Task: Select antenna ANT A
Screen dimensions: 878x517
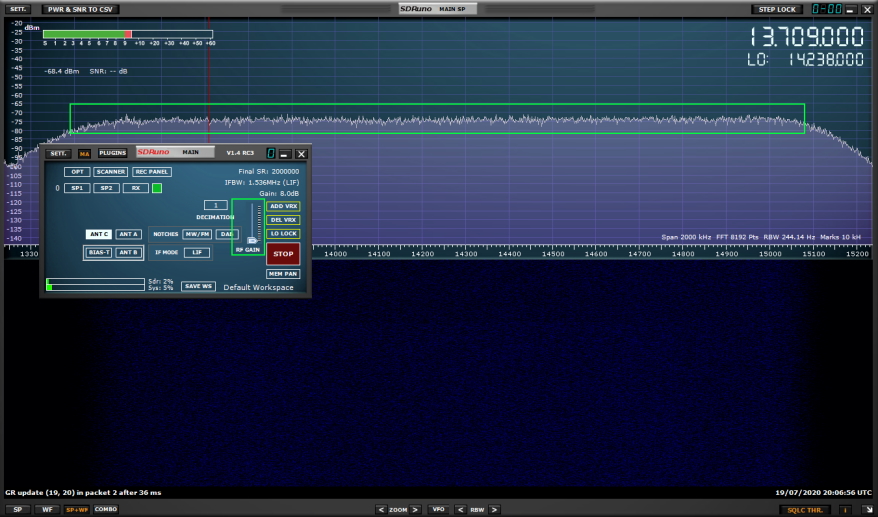Action: tap(128, 234)
